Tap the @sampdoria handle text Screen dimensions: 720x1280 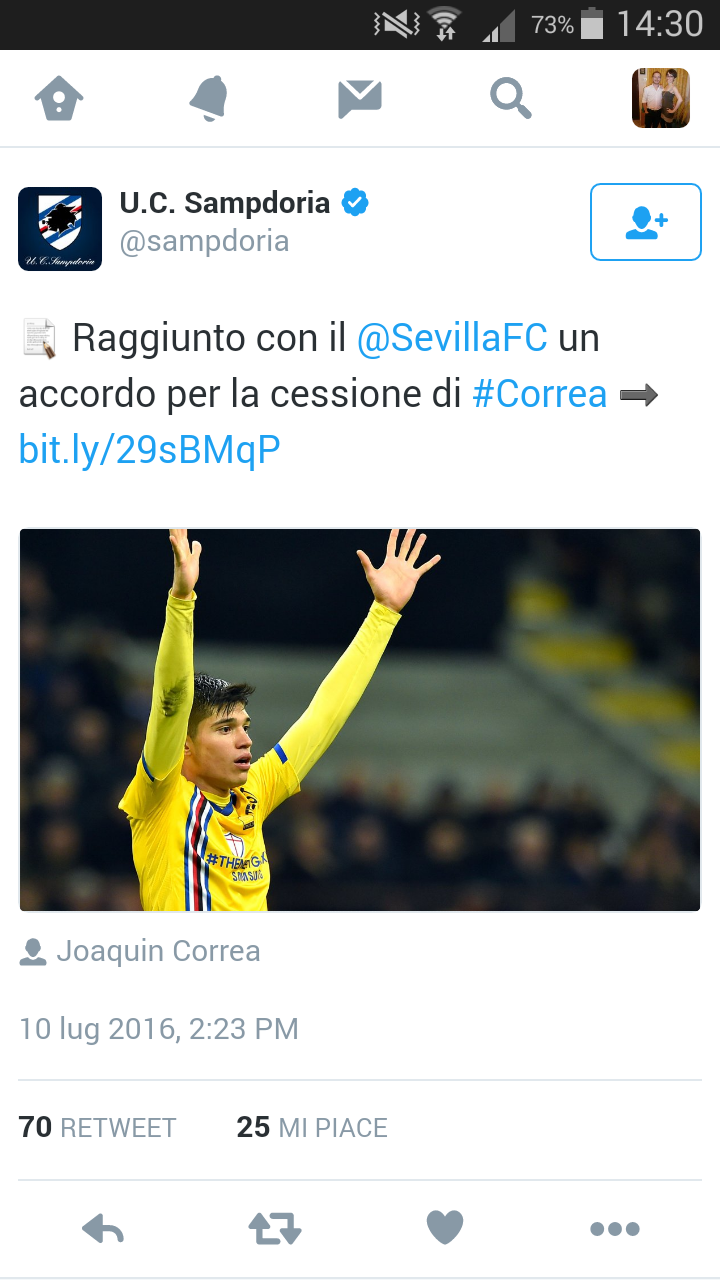click(204, 242)
